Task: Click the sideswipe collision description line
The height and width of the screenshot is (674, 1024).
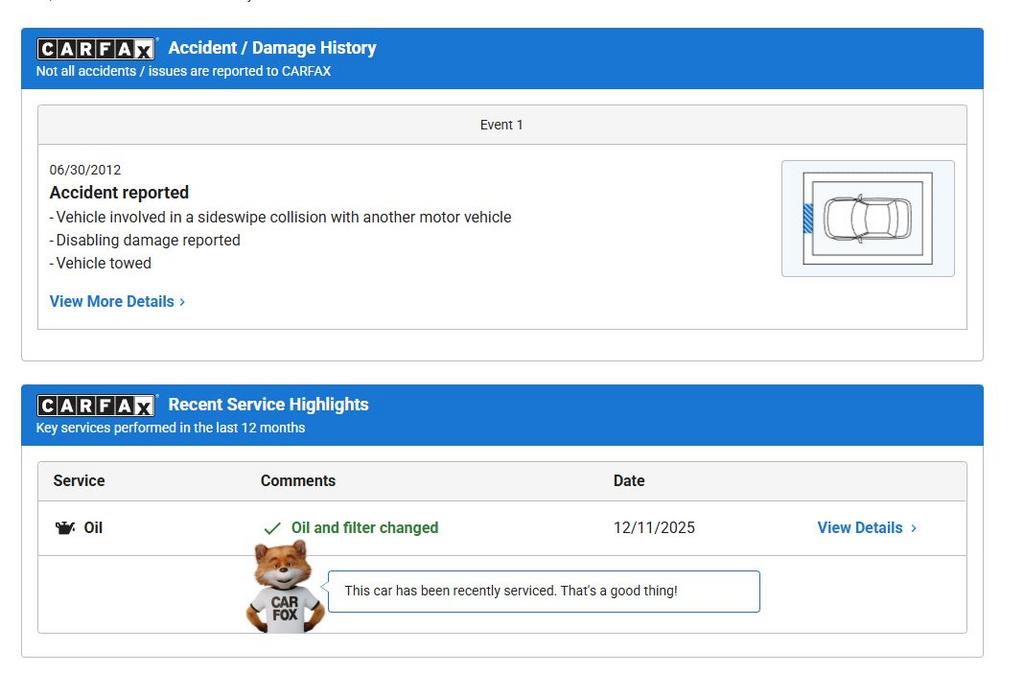Action: 282,217
